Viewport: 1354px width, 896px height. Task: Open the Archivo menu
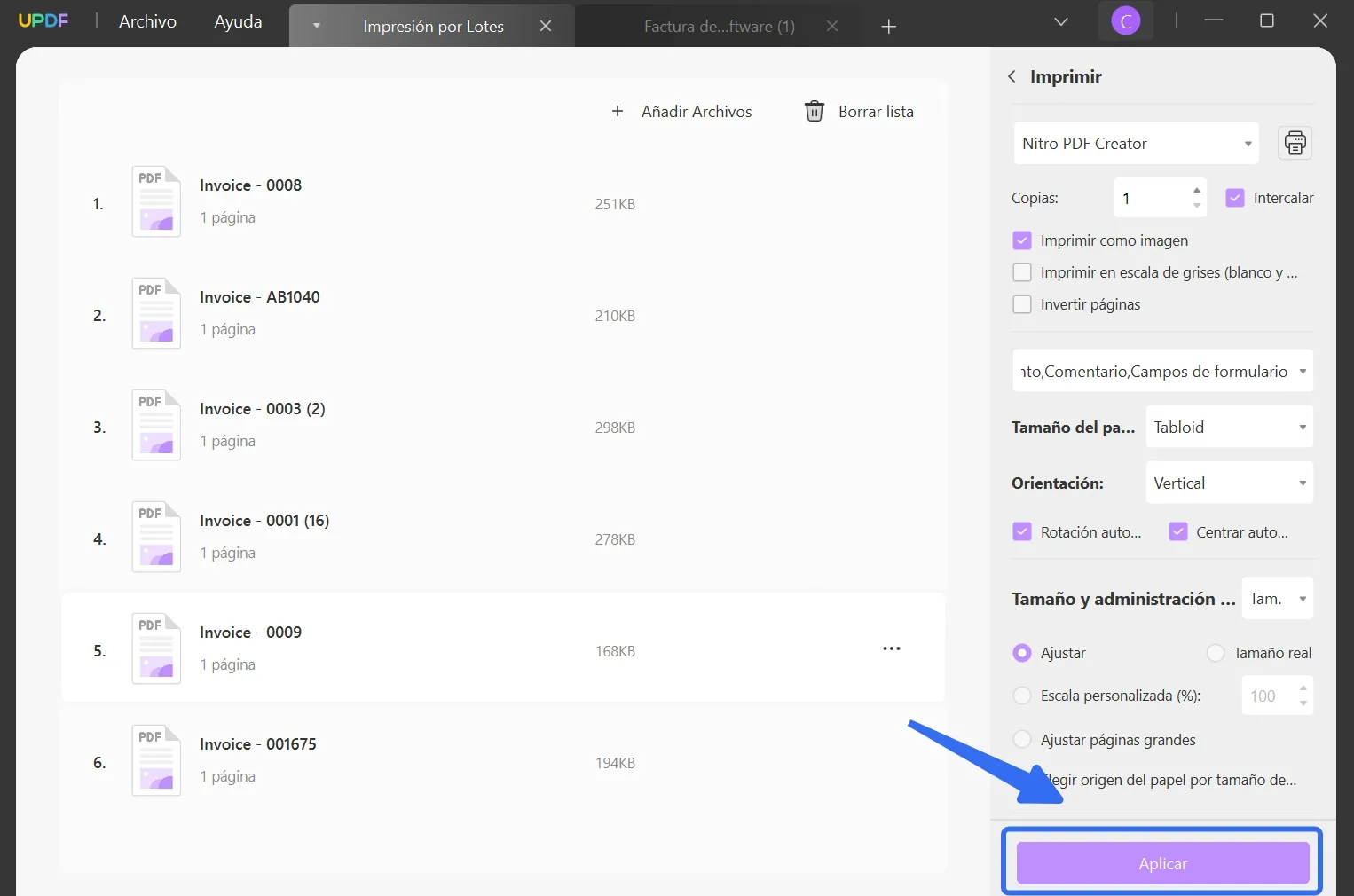pyautogui.click(x=147, y=21)
